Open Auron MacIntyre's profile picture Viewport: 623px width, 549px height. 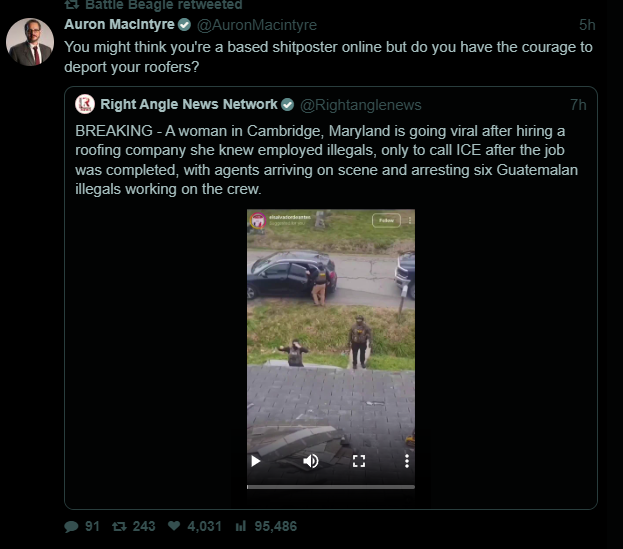click(30, 42)
